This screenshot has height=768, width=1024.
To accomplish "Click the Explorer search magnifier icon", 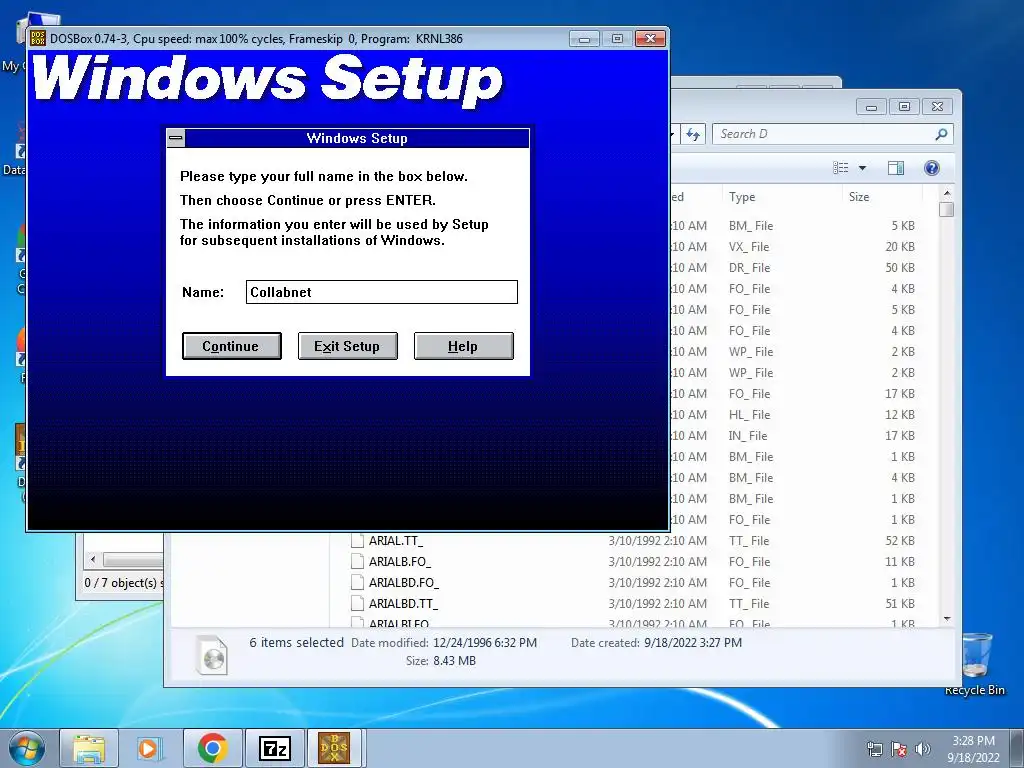I will click(941, 134).
